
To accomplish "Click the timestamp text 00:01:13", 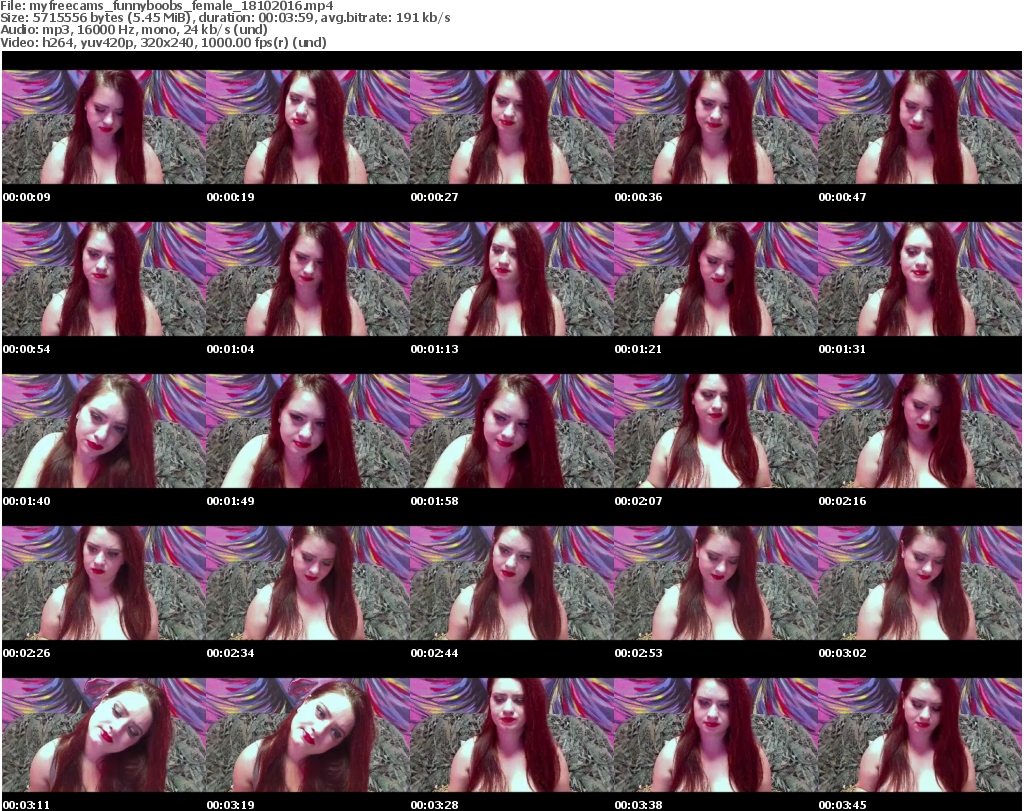I will point(434,349).
